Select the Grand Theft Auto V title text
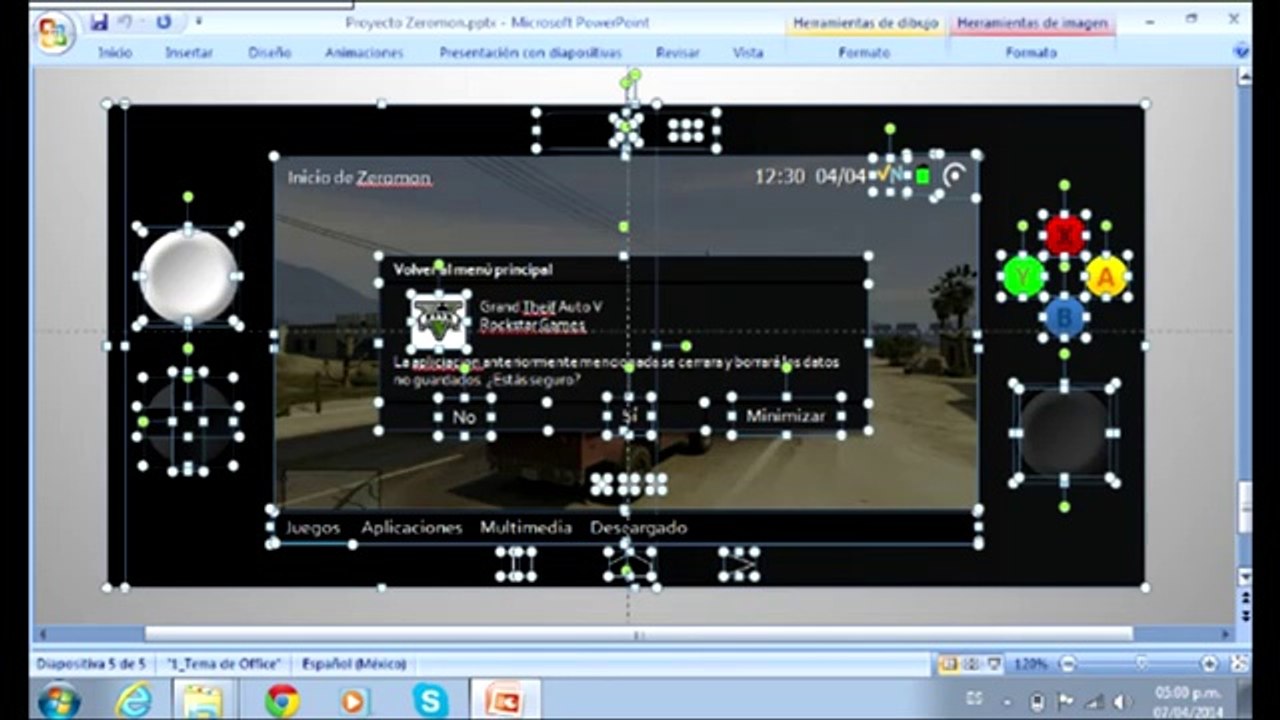The height and width of the screenshot is (720, 1280). click(541, 307)
